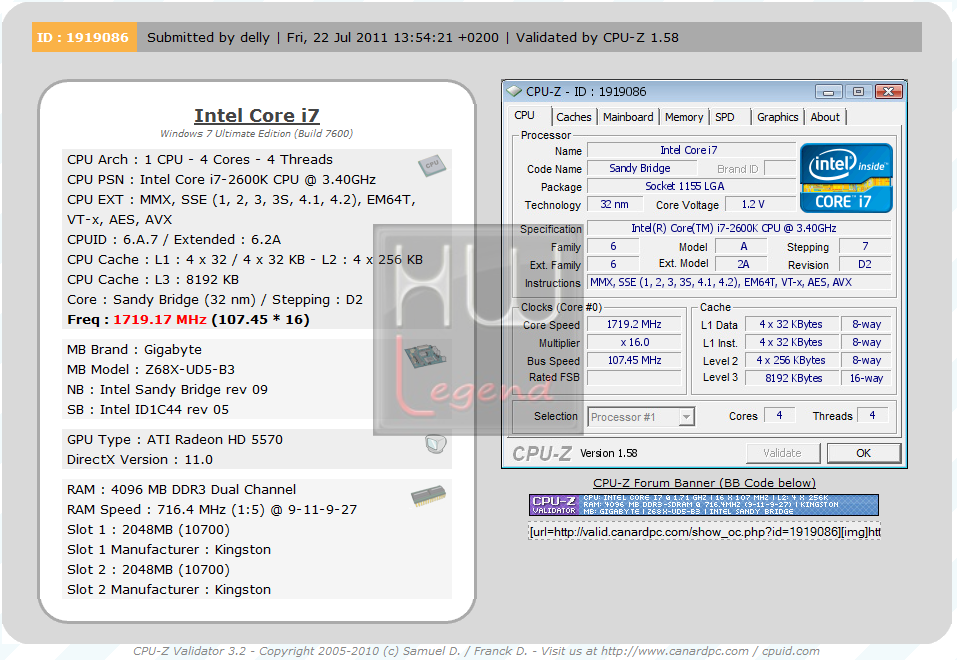Click the RAM Speed 716.4 MHz line
The width and height of the screenshot is (957, 660).
pyautogui.click(x=212, y=509)
